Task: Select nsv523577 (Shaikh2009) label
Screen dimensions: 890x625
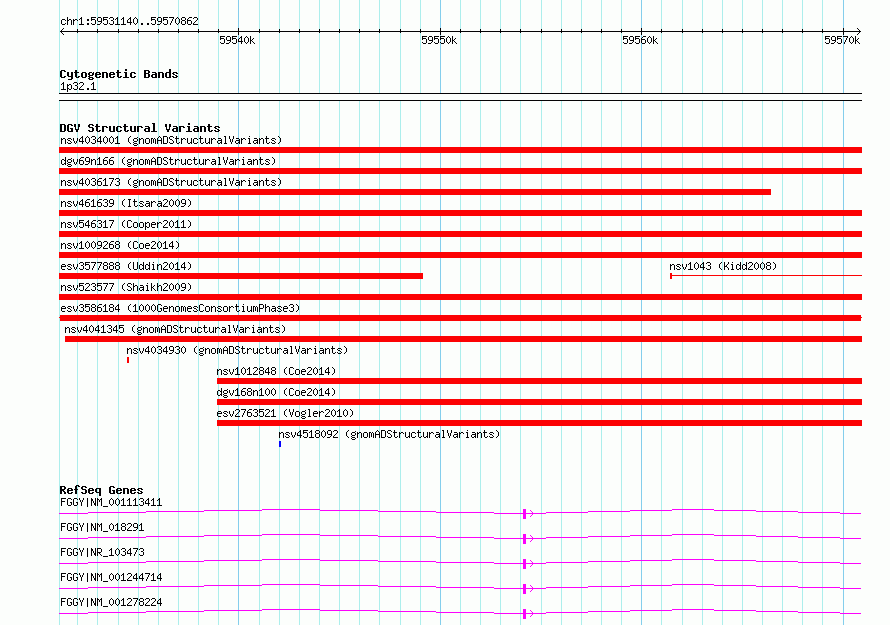Action: (x=126, y=287)
